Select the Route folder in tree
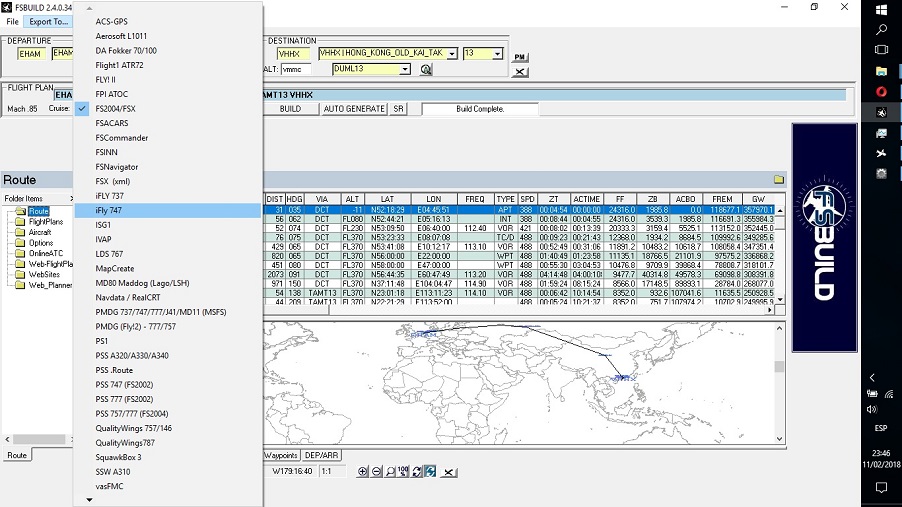The width and height of the screenshot is (902, 507). point(39,211)
